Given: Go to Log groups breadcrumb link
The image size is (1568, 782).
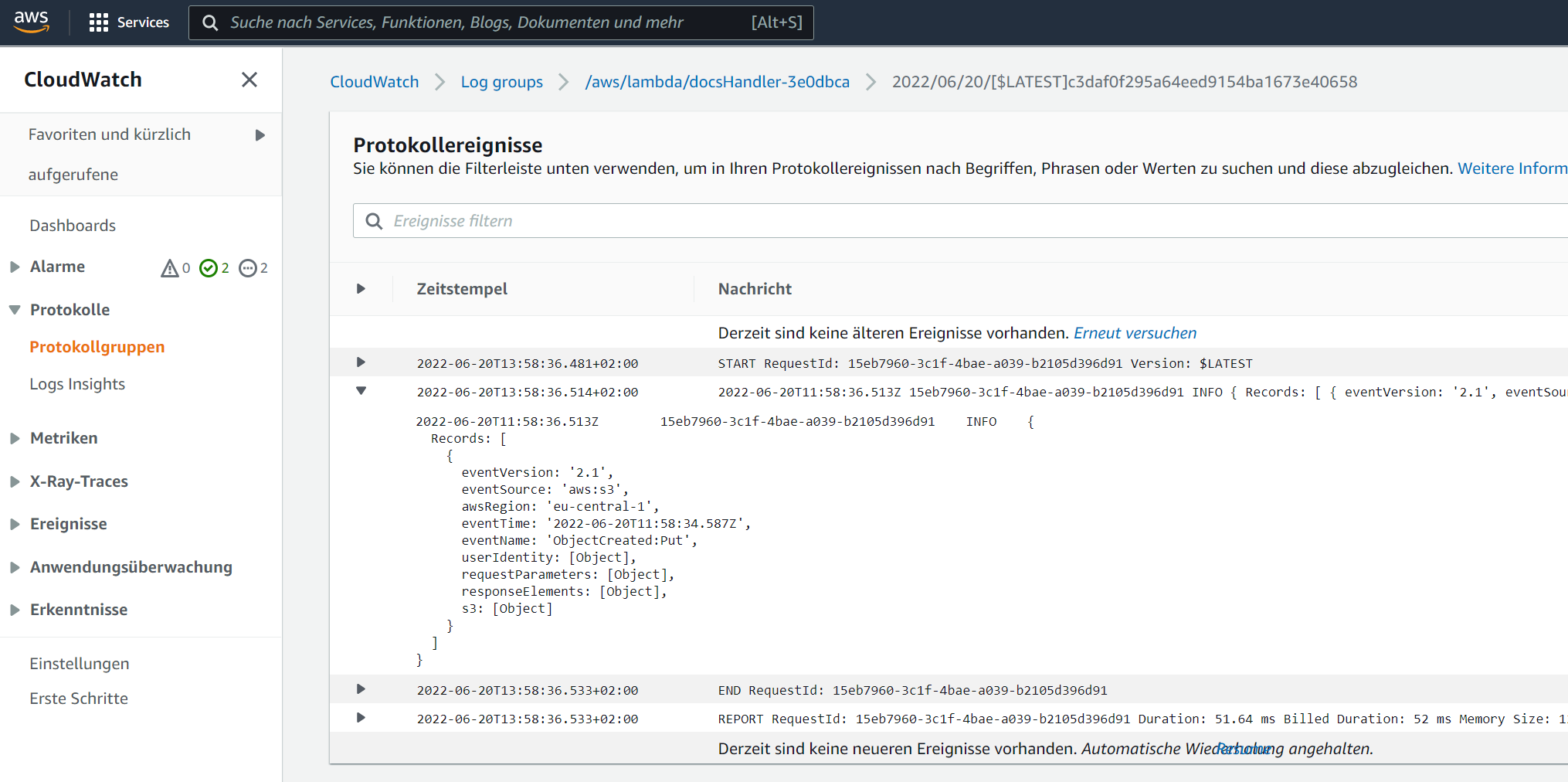Looking at the screenshot, I should pos(502,82).
